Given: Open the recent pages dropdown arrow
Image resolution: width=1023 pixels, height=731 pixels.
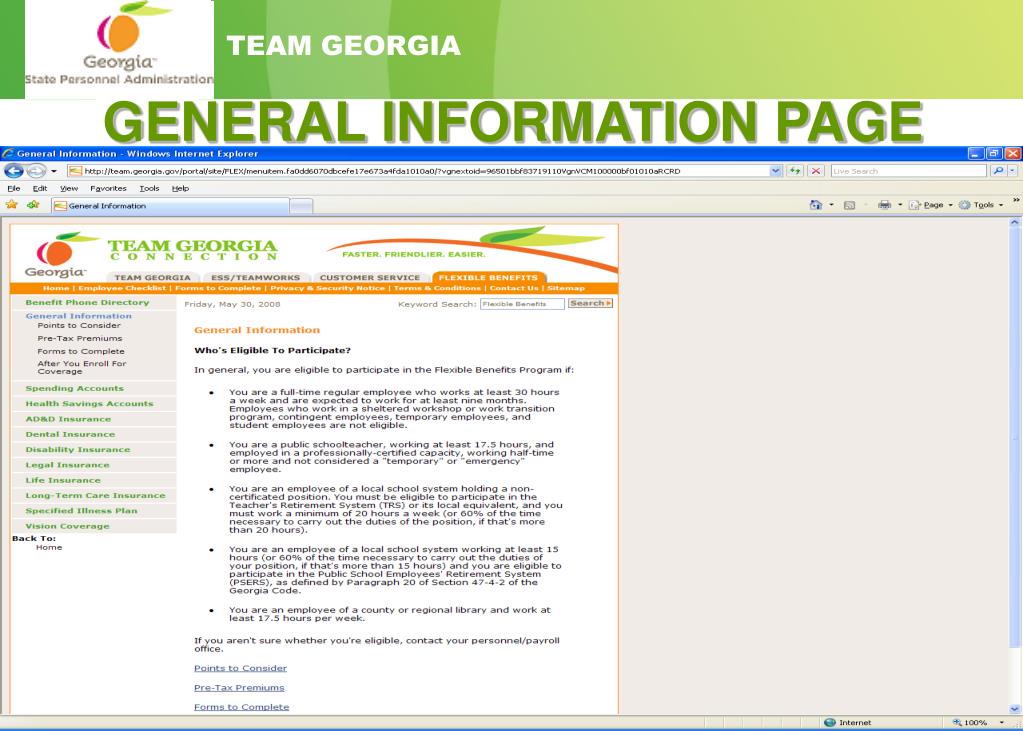Looking at the screenshot, I should (x=53, y=171).
